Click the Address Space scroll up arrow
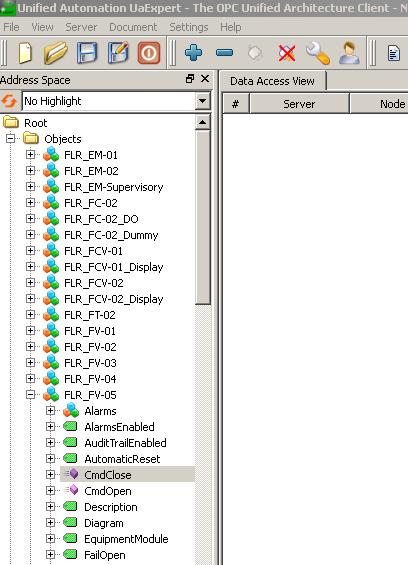The height and width of the screenshot is (565, 408). click(x=202, y=123)
